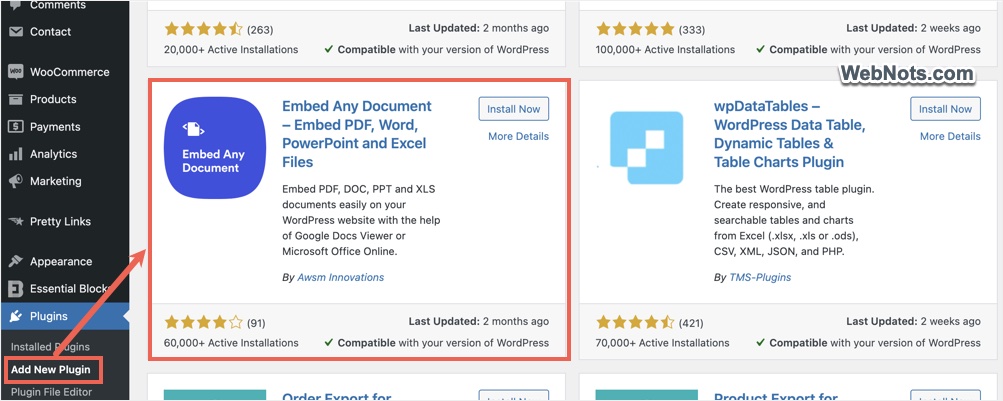
Task: Click the Products box icon
Action: (16, 99)
